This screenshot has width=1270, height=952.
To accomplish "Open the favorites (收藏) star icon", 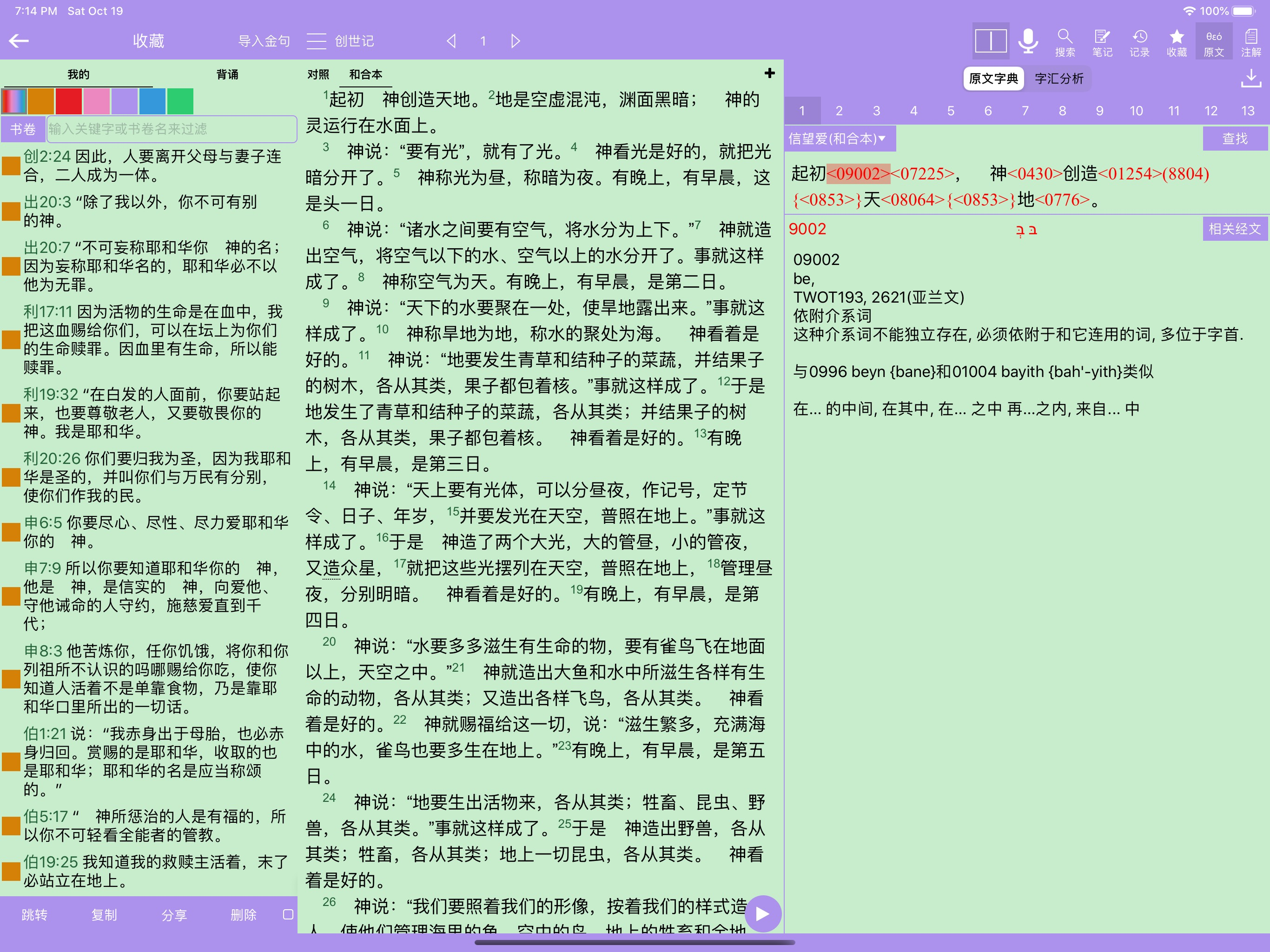I will coord(1177,43).
